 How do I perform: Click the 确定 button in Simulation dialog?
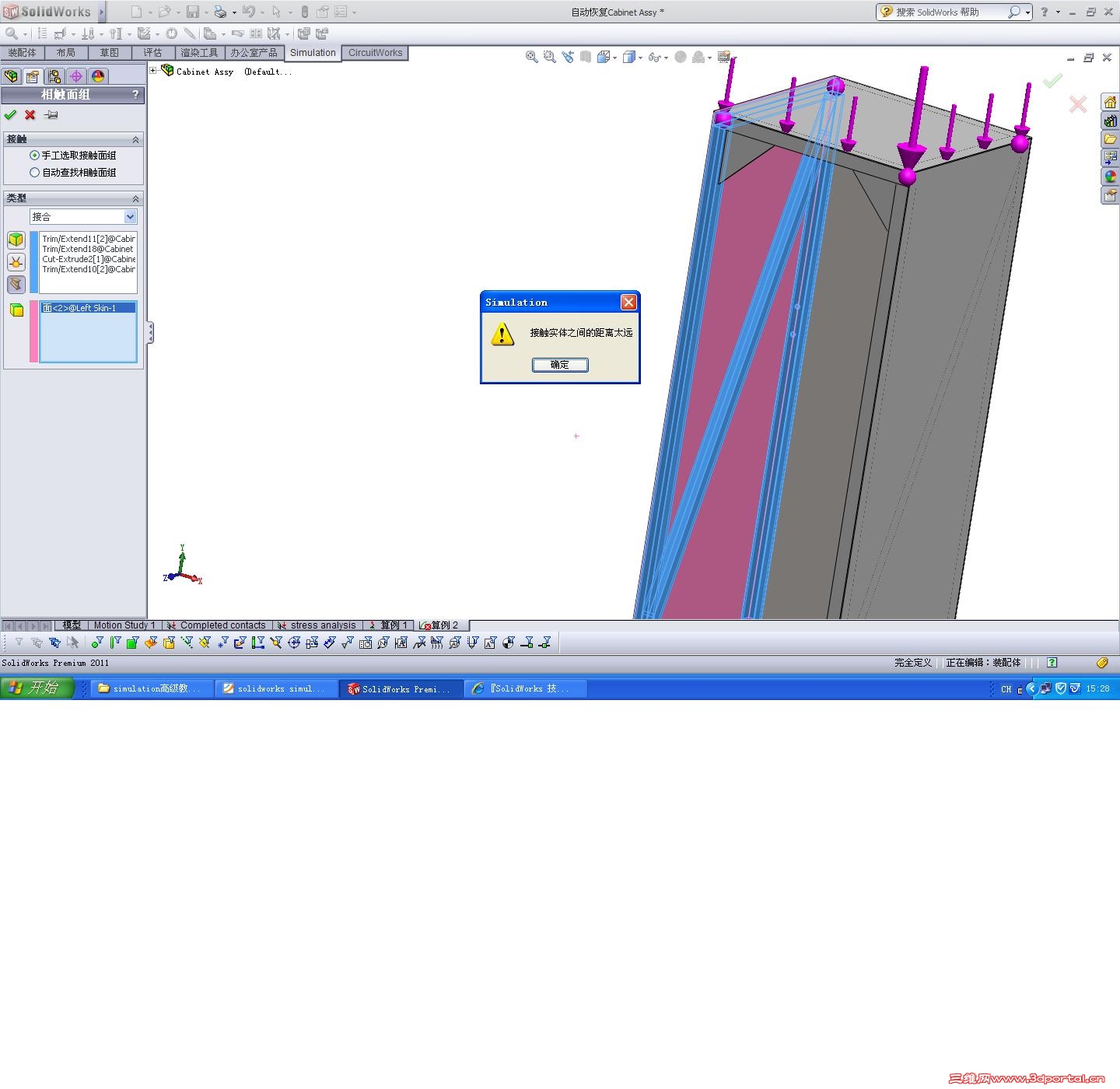click(560, 365)
